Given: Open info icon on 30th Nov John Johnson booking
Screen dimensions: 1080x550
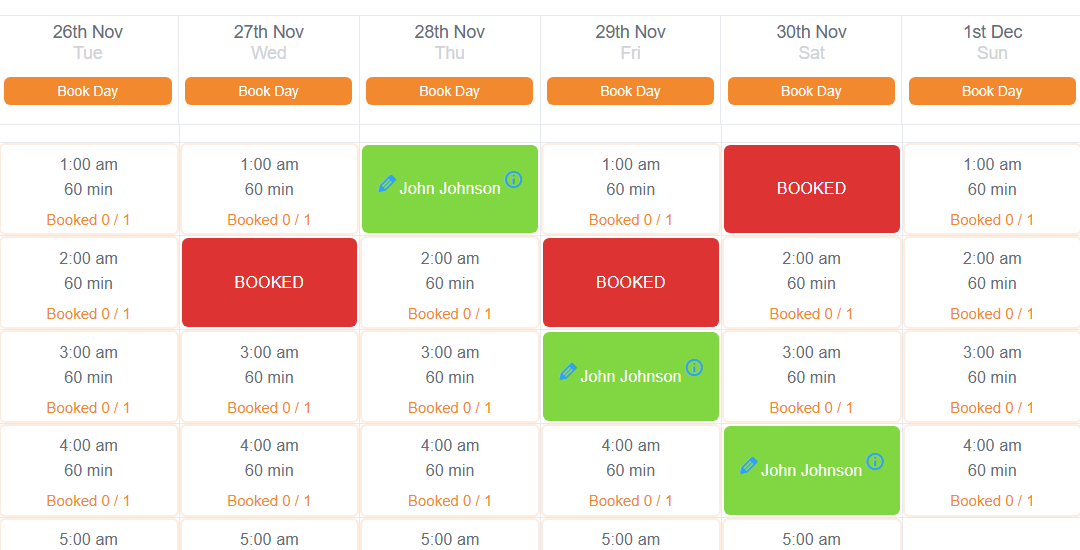Looking at the screenshot, I should point(875,461).
